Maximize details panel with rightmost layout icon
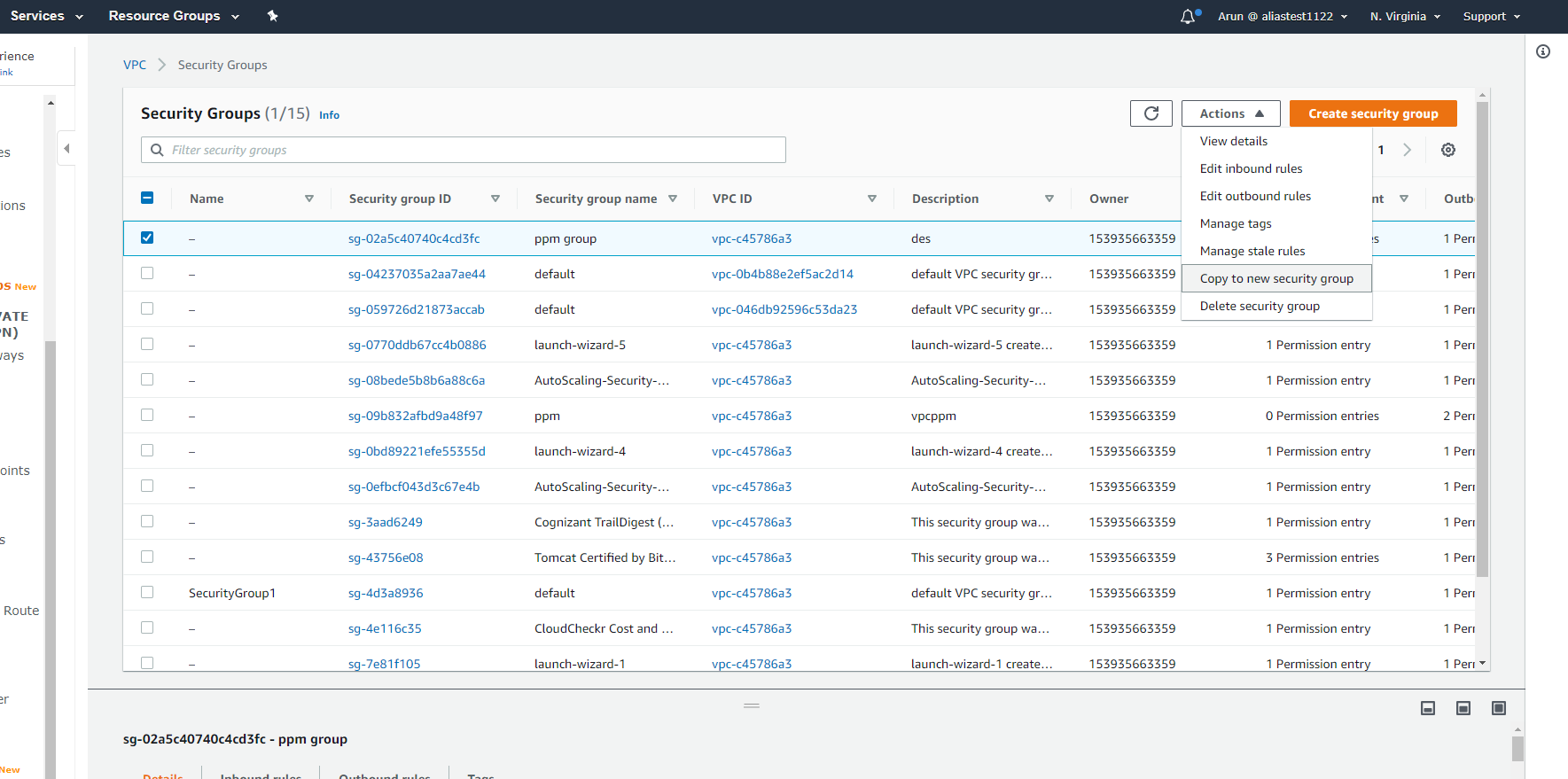This screenshot has width=1568, height=779. pos(1498,707)
